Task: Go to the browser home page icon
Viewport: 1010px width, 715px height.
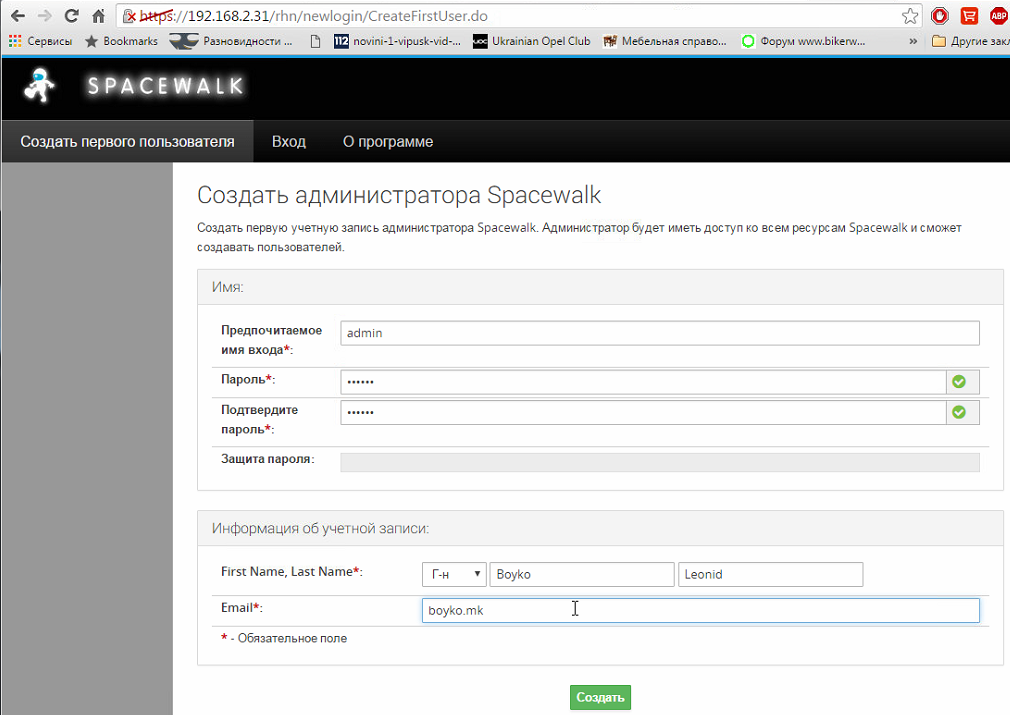Action: tap(98, 16)
